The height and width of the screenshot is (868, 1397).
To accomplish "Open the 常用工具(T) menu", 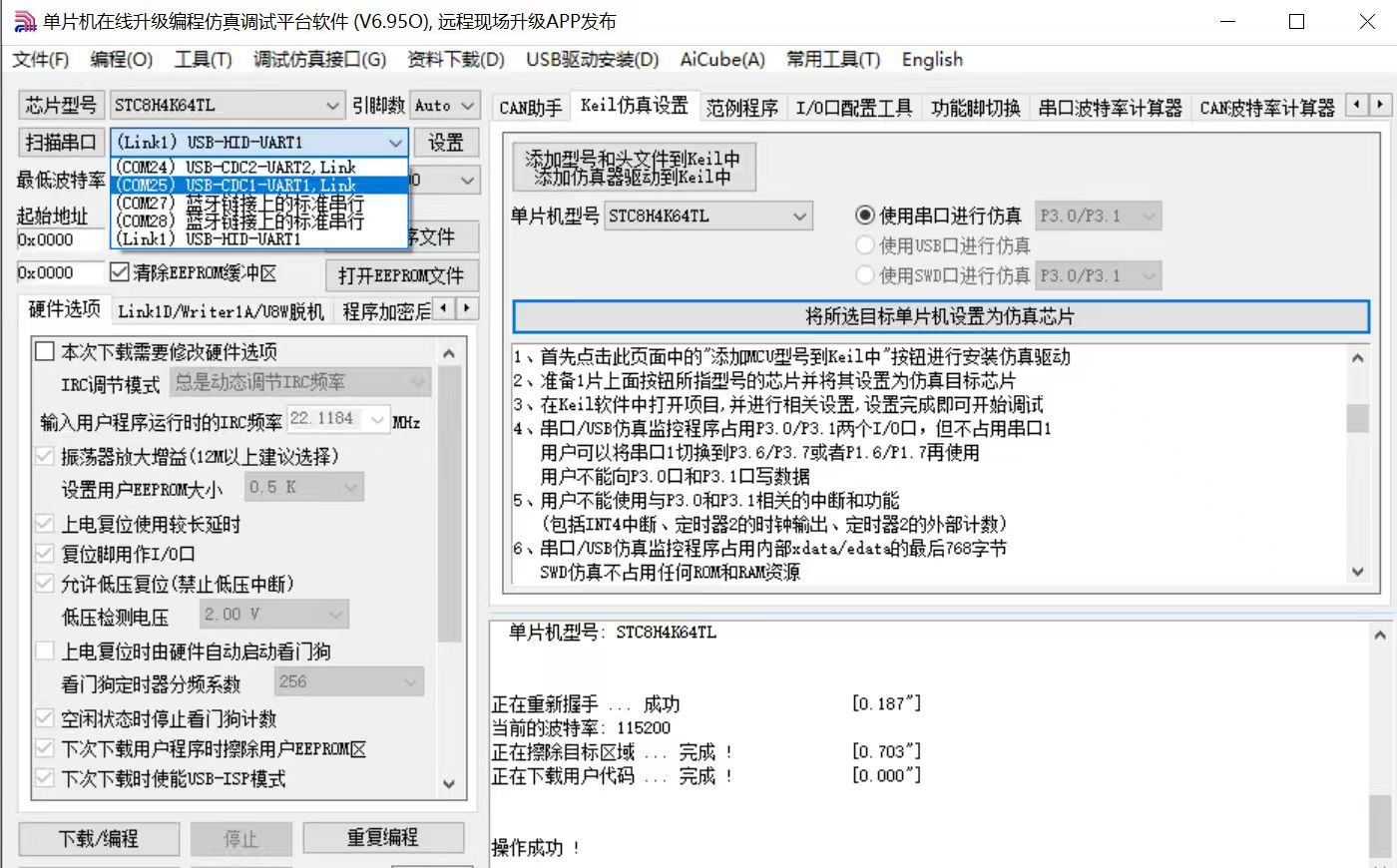I will [833, 60].
